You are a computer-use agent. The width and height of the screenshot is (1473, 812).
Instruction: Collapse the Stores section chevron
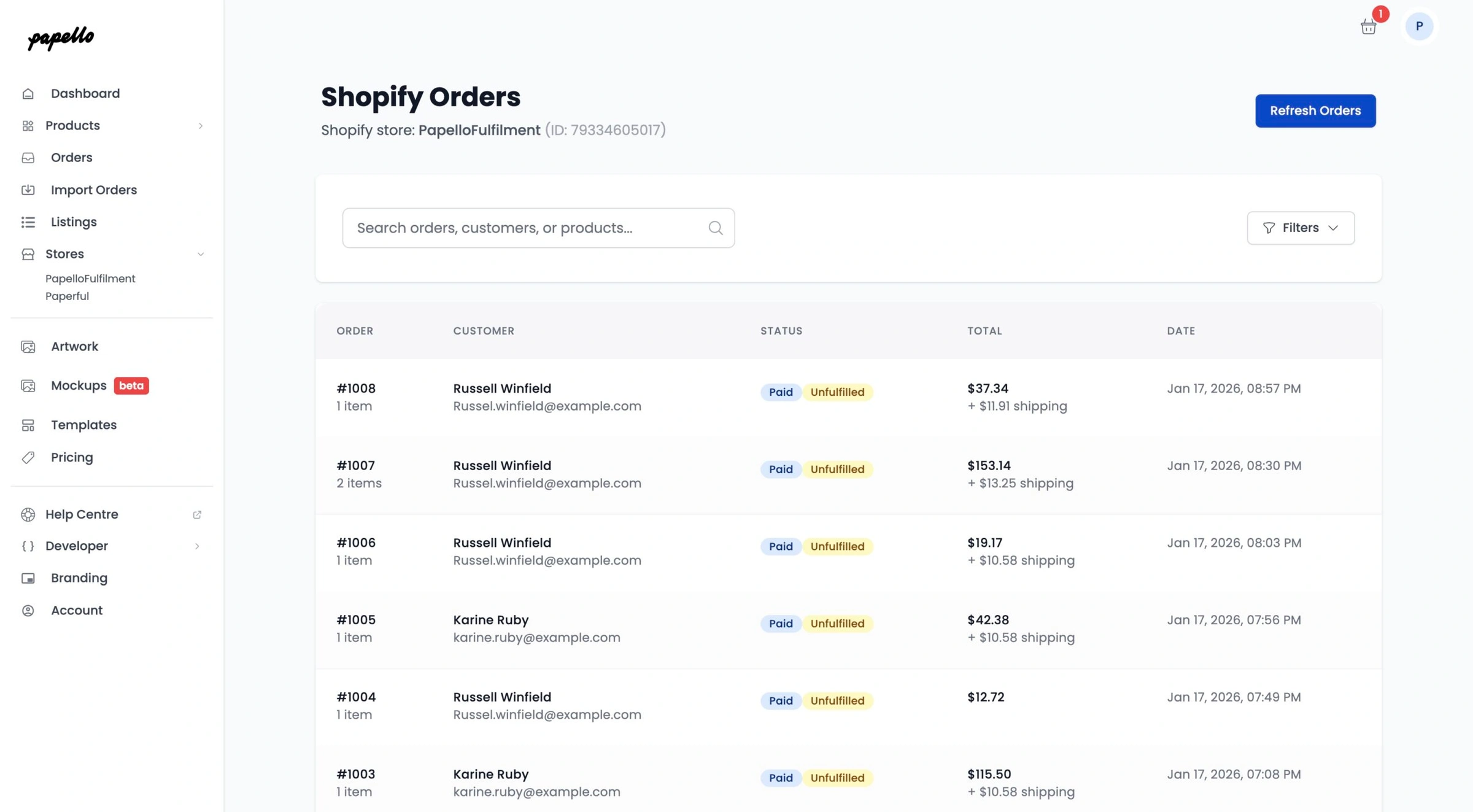[201, 253]
